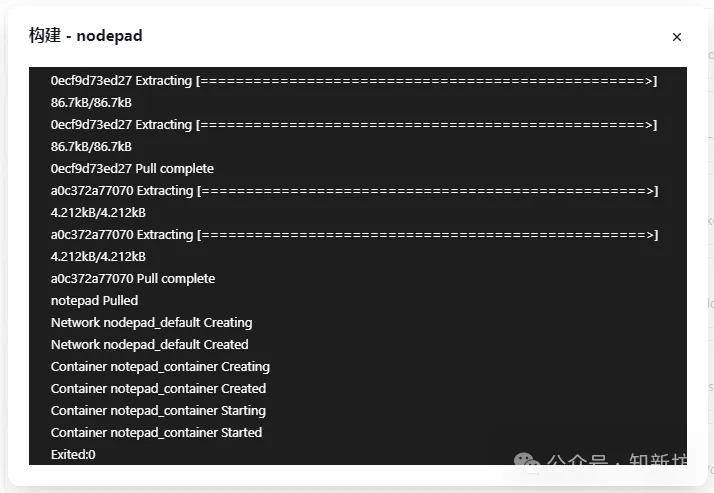Click the a0c372a77070 Pull complete log line
This screenshot has width=714, height=493.
point(133,279)
